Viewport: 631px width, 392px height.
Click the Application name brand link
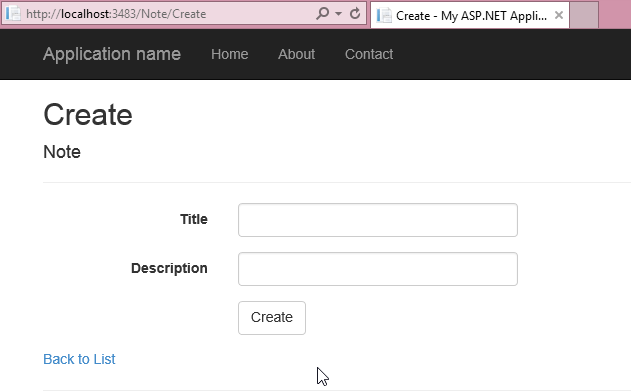coord(112,54)
